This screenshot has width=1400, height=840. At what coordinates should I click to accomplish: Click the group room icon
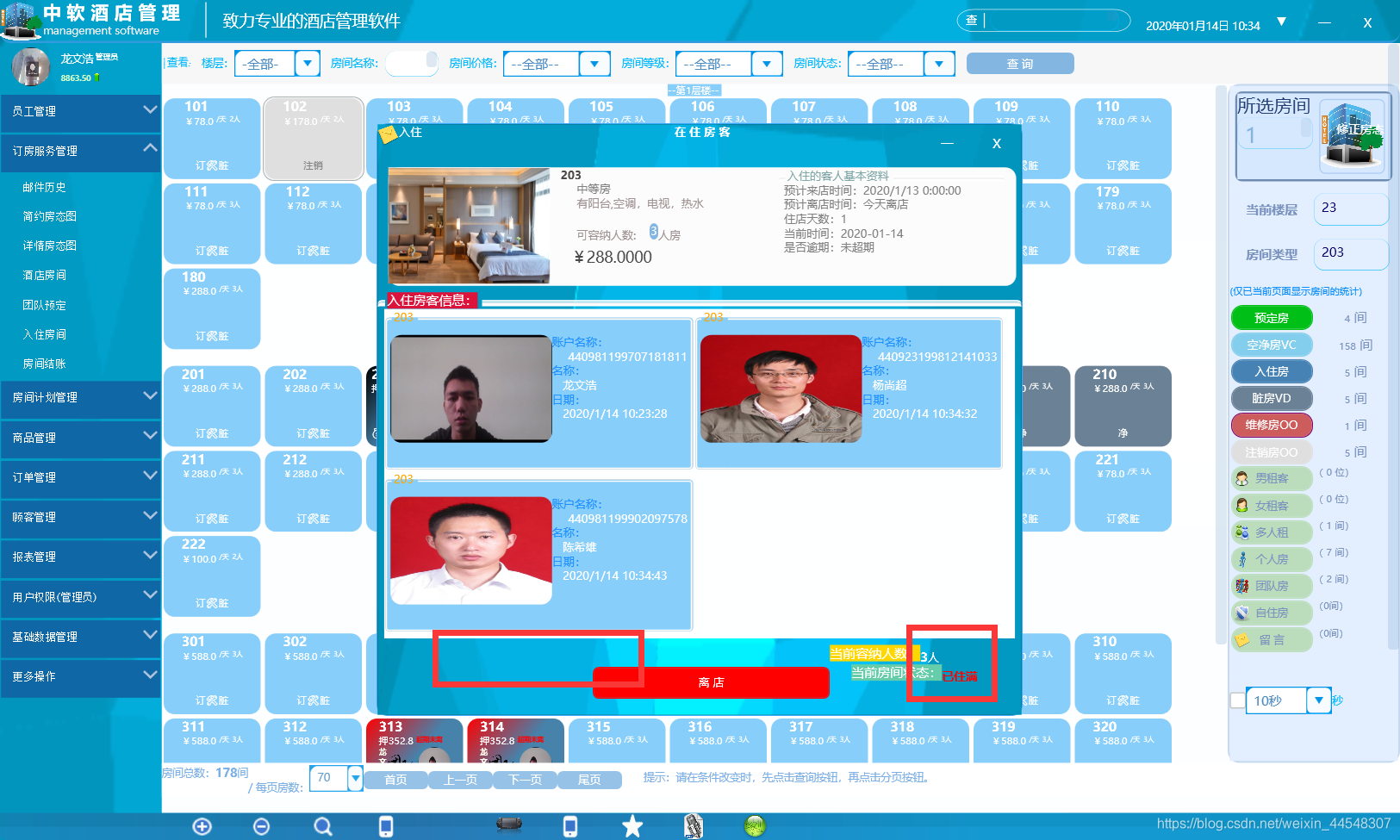pyautogui.click(x=1241, y=586)
